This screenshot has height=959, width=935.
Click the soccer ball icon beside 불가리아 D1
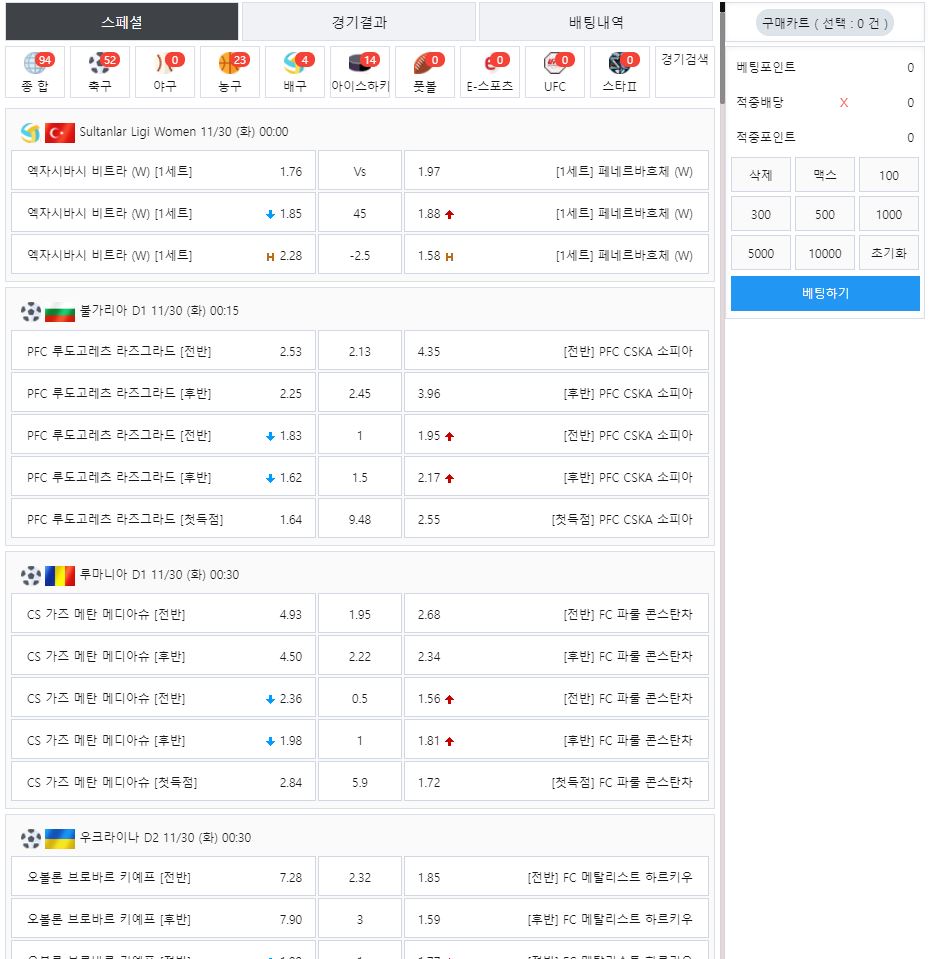pos(31,311)
